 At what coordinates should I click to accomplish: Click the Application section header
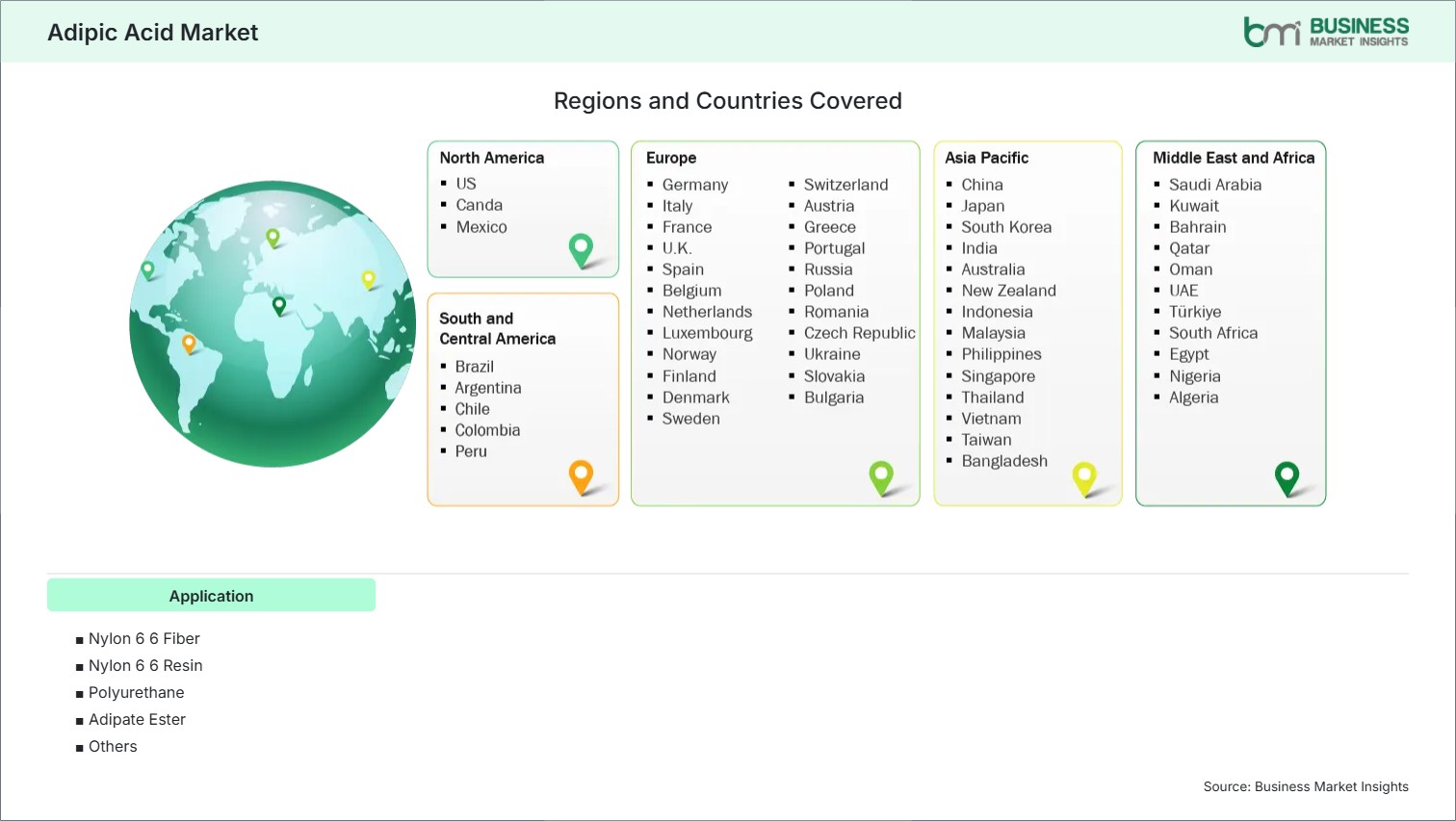tap(211, 596)
